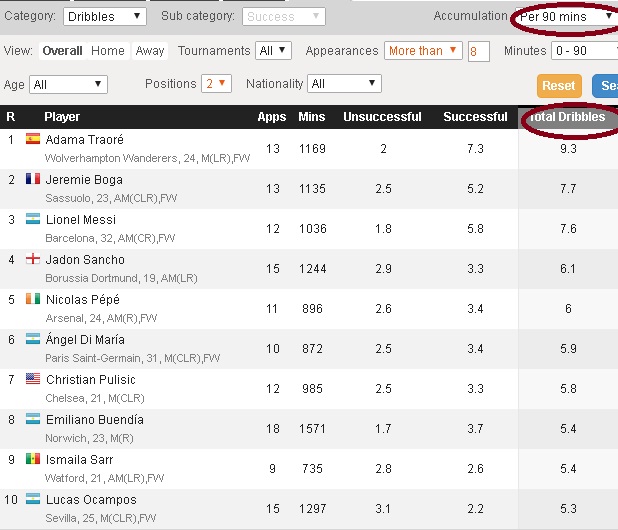Open the Age All dropdown
The height and width of the screenshot is (530, 618).
(68, 84)
